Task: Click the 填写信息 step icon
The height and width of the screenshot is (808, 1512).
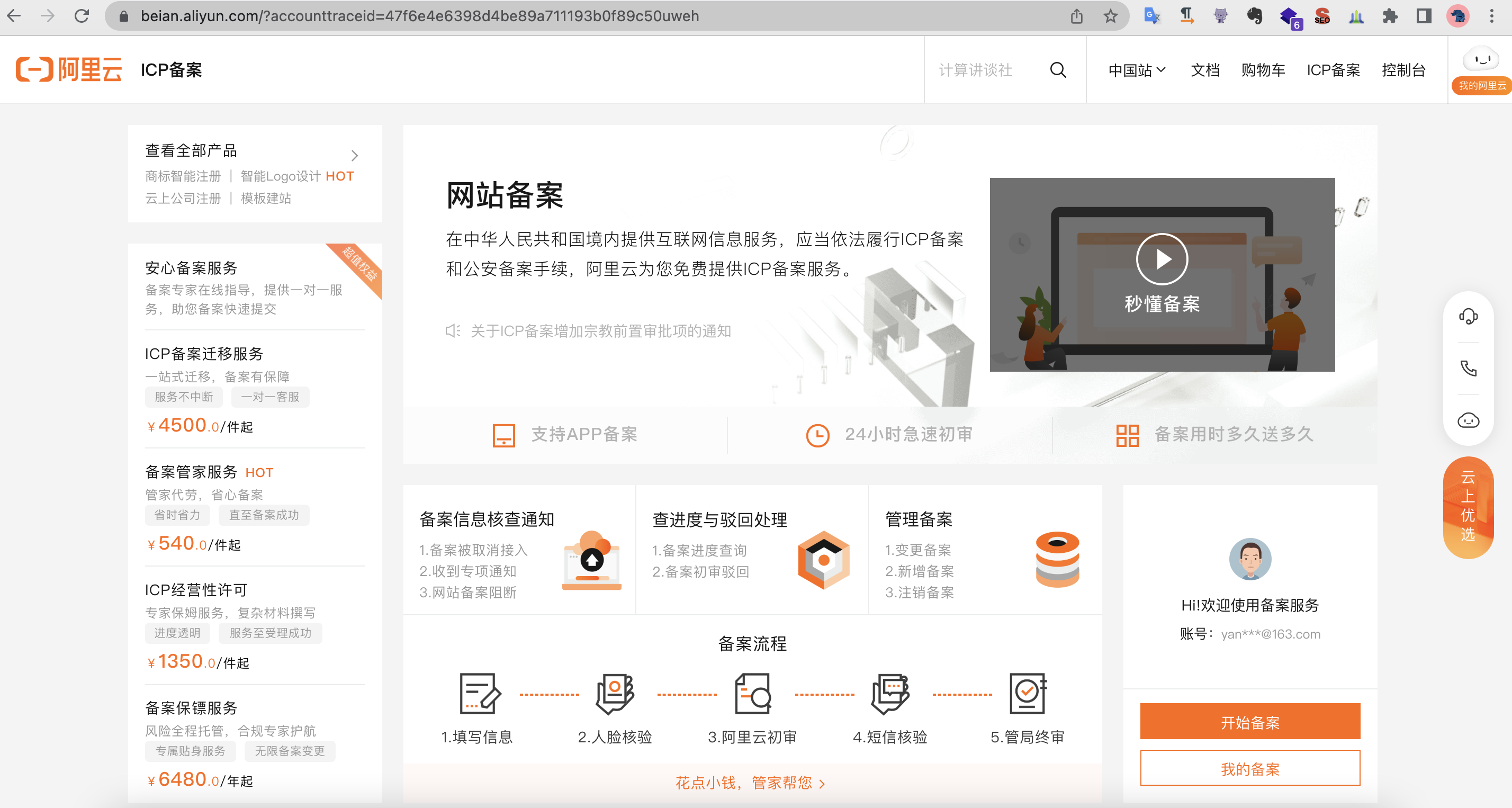Action: (479, 694)
